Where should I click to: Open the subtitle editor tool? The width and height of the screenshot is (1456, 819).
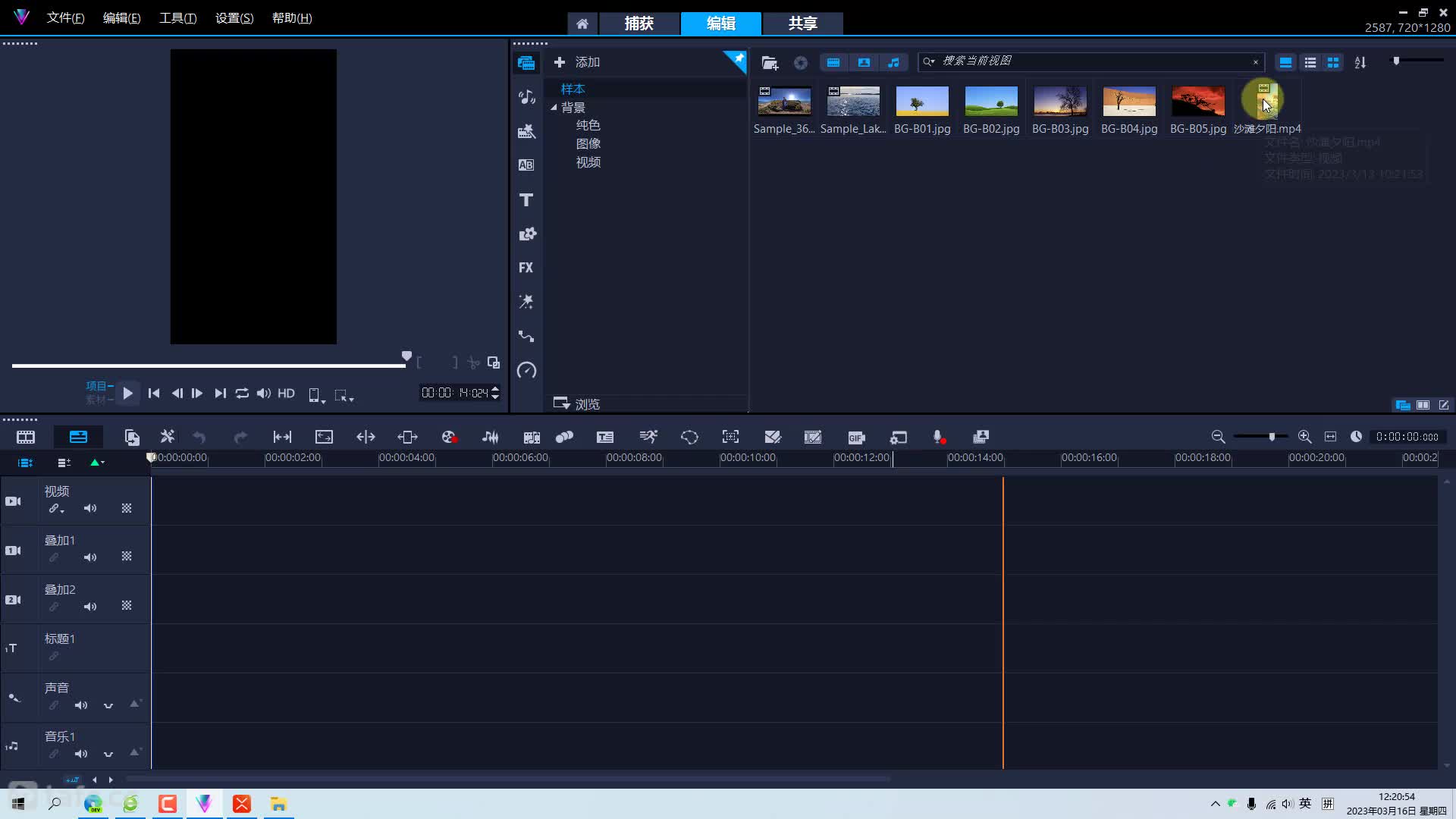click(x=604, y=438)
